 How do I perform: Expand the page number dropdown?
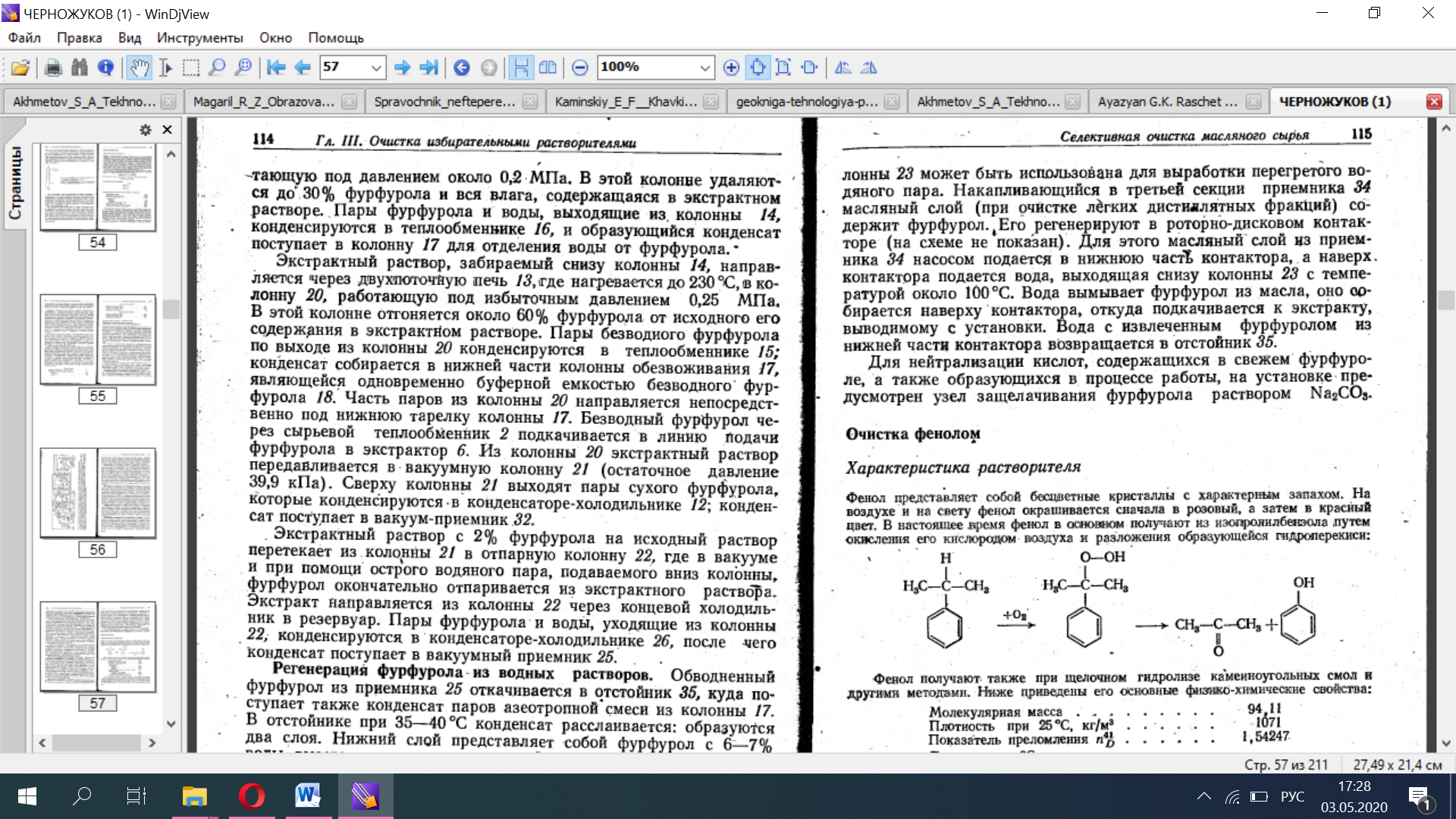375,67
